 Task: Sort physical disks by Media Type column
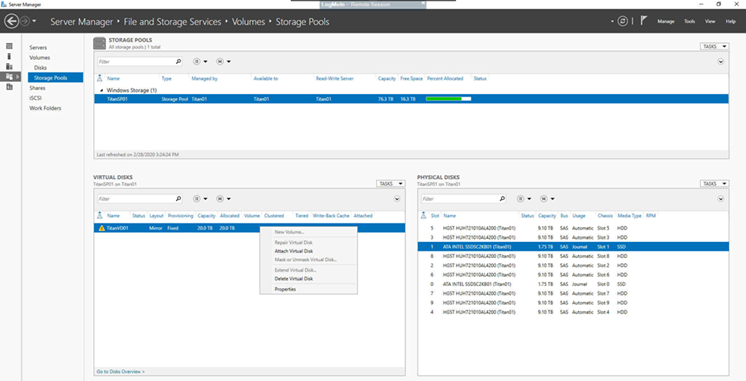[x=629, y=215]
